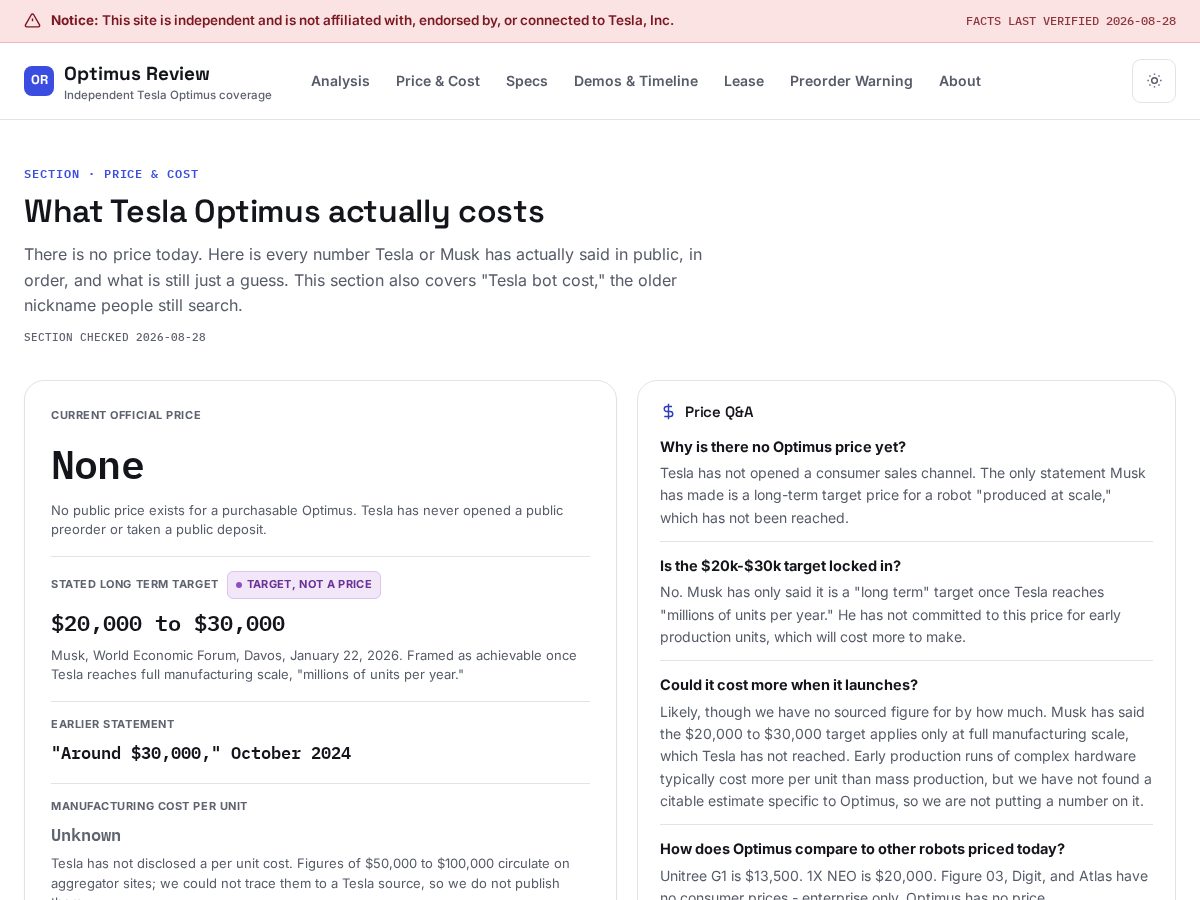Click the answer 'Tesla has not opened a consumer sales channel'
Screen dimensions: 1200x900
click(903, 495)
